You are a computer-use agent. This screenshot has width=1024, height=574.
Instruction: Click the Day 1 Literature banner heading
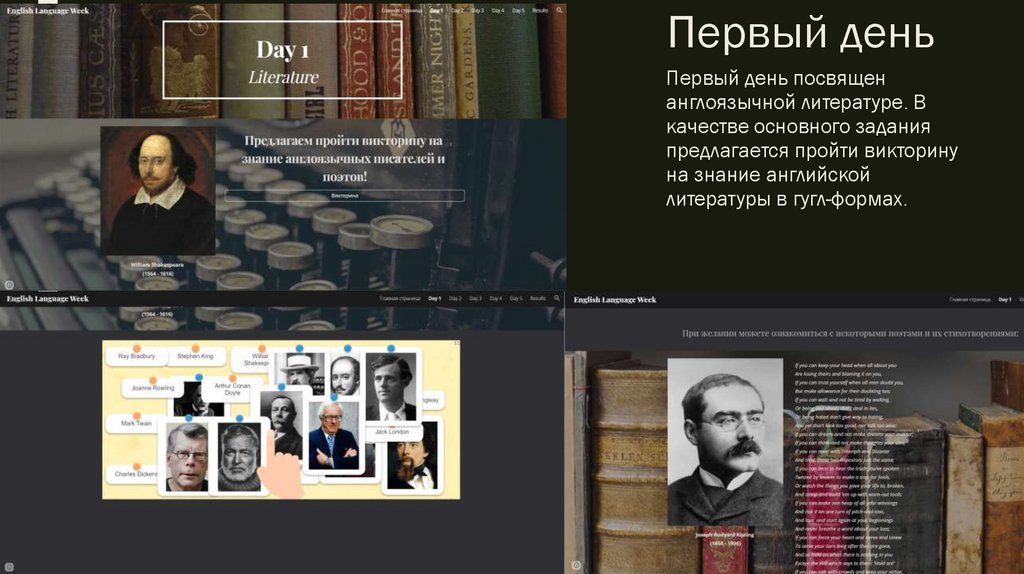coord(282,61)
